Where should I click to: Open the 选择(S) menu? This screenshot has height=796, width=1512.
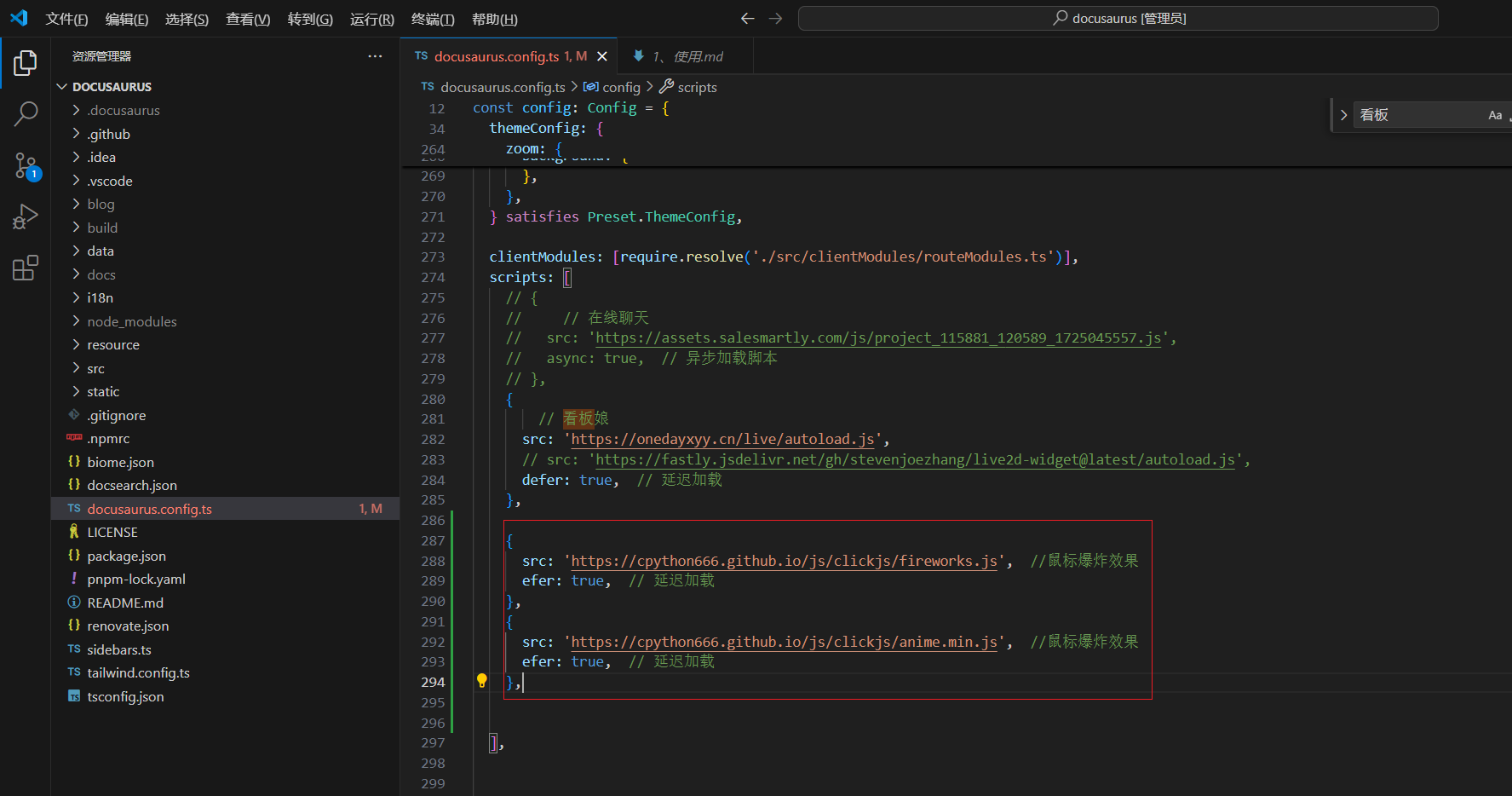(187, 19)
